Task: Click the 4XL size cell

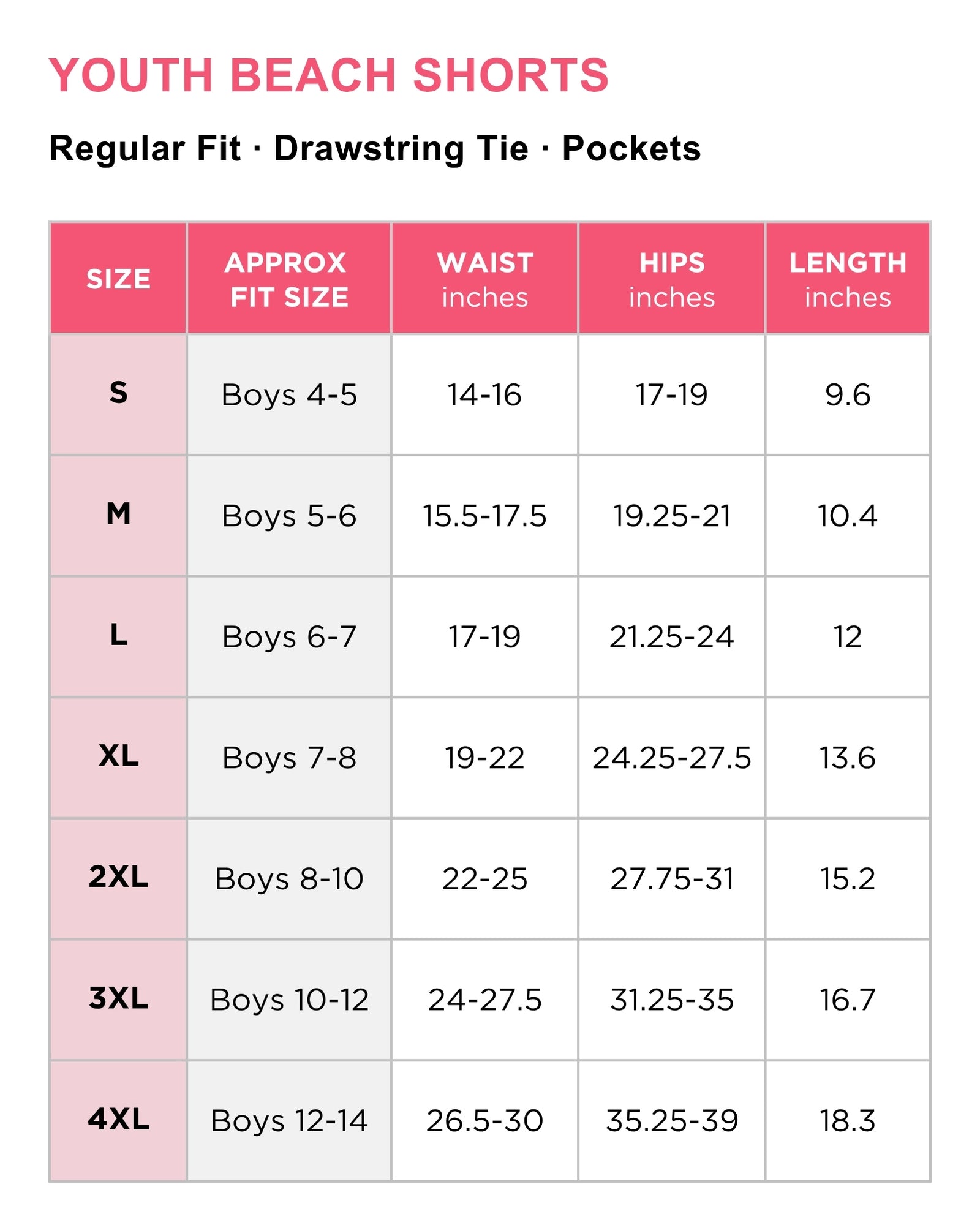Action: [x=118, y=1121]
